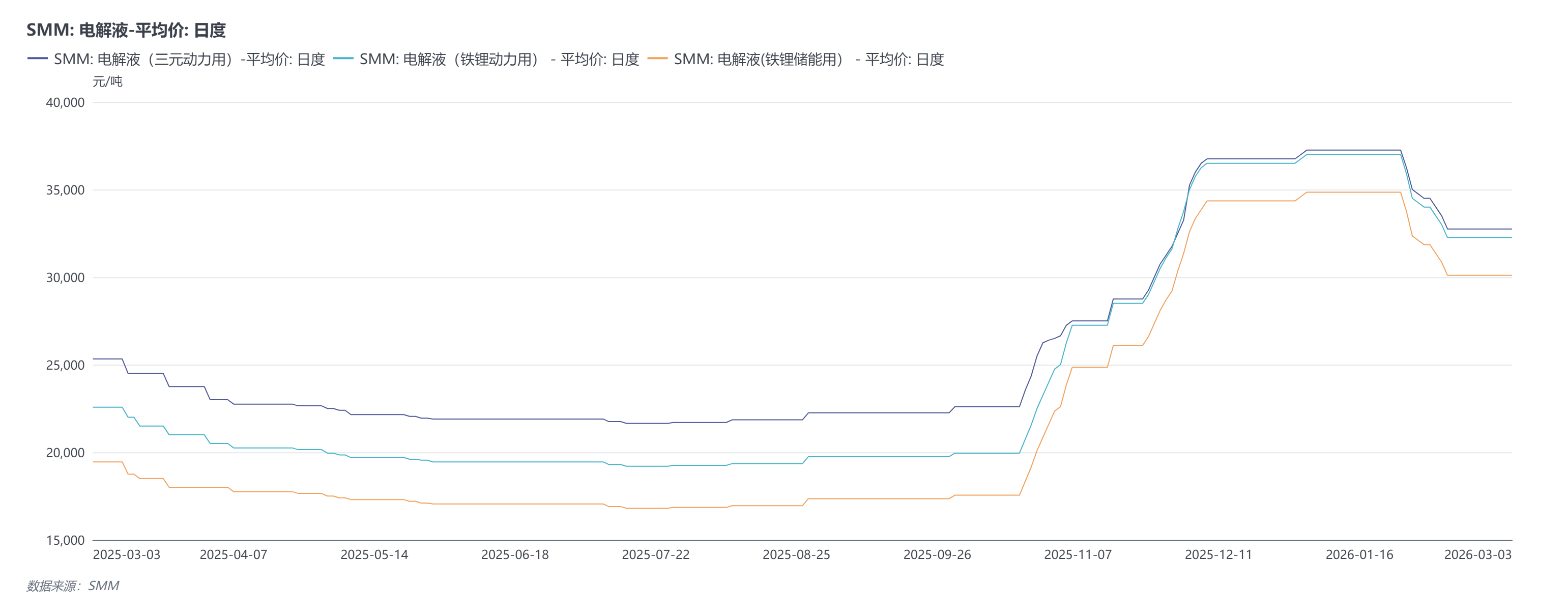1568x611 pixels.
Task: Click the teal legend line marker
Action: pyautogui.click(x=343, y=59)
